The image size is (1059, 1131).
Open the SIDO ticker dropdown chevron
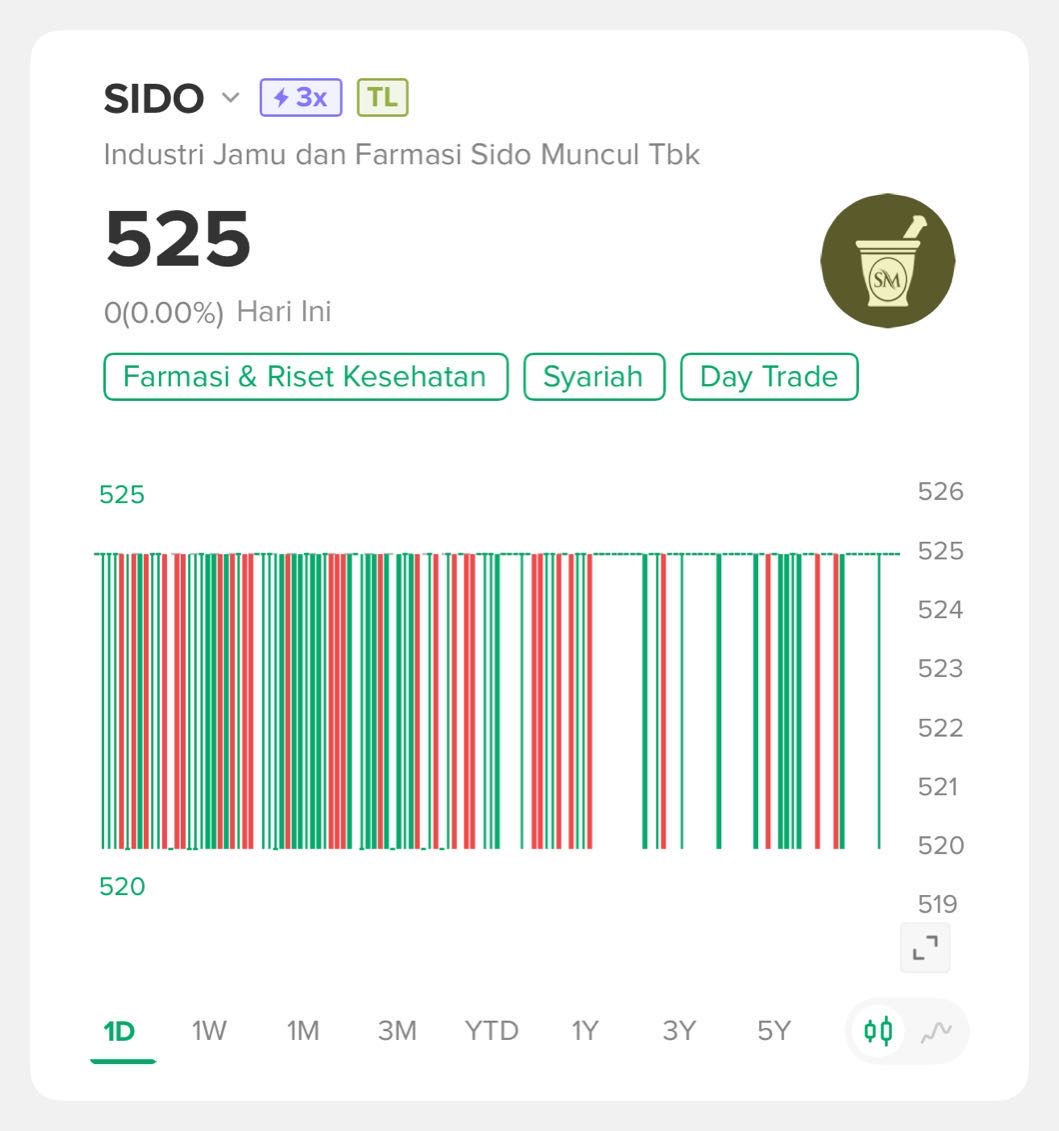(x=231, y=98)
